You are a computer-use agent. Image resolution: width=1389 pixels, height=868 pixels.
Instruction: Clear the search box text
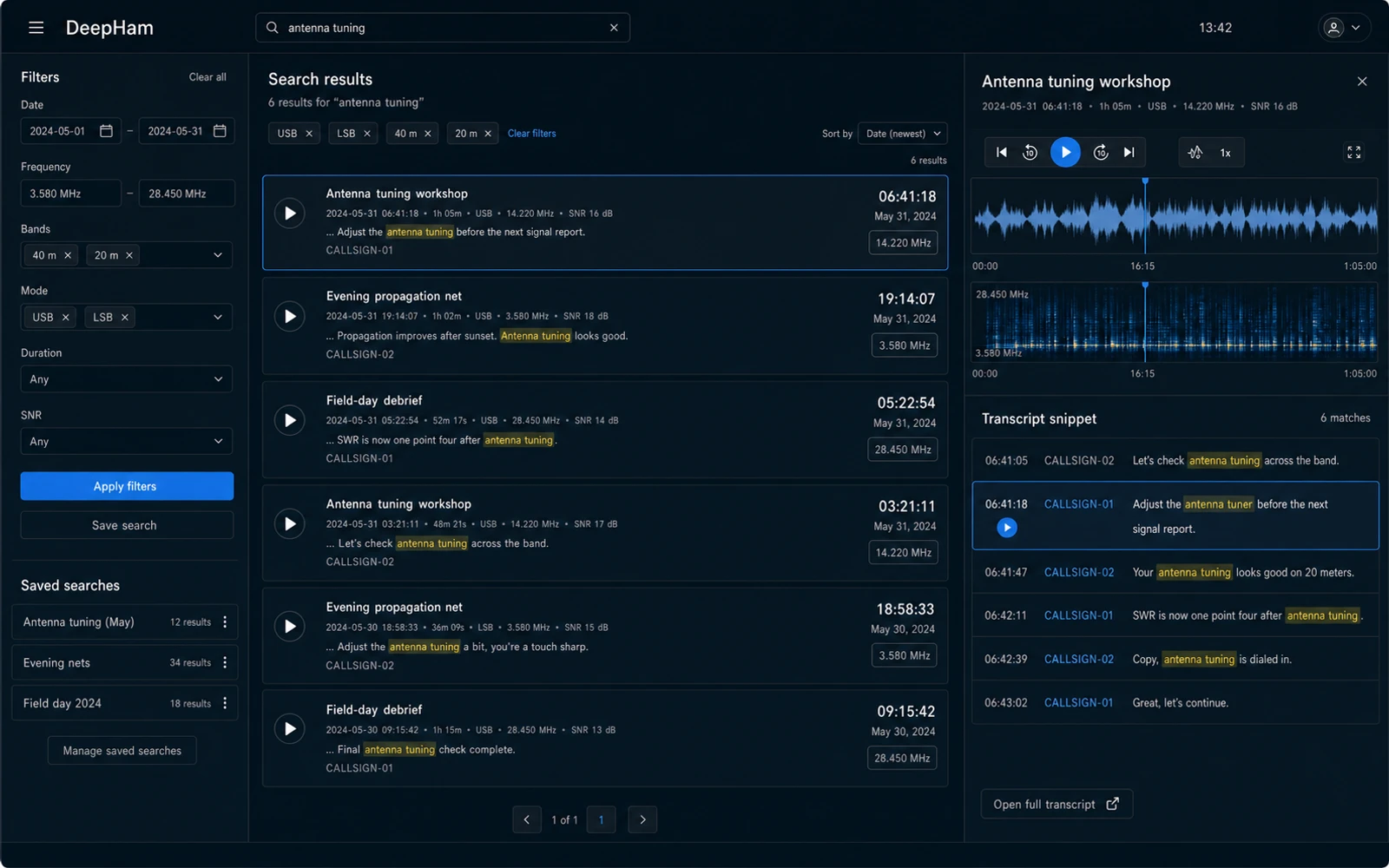pyautogui.click(x=614, y=28)
